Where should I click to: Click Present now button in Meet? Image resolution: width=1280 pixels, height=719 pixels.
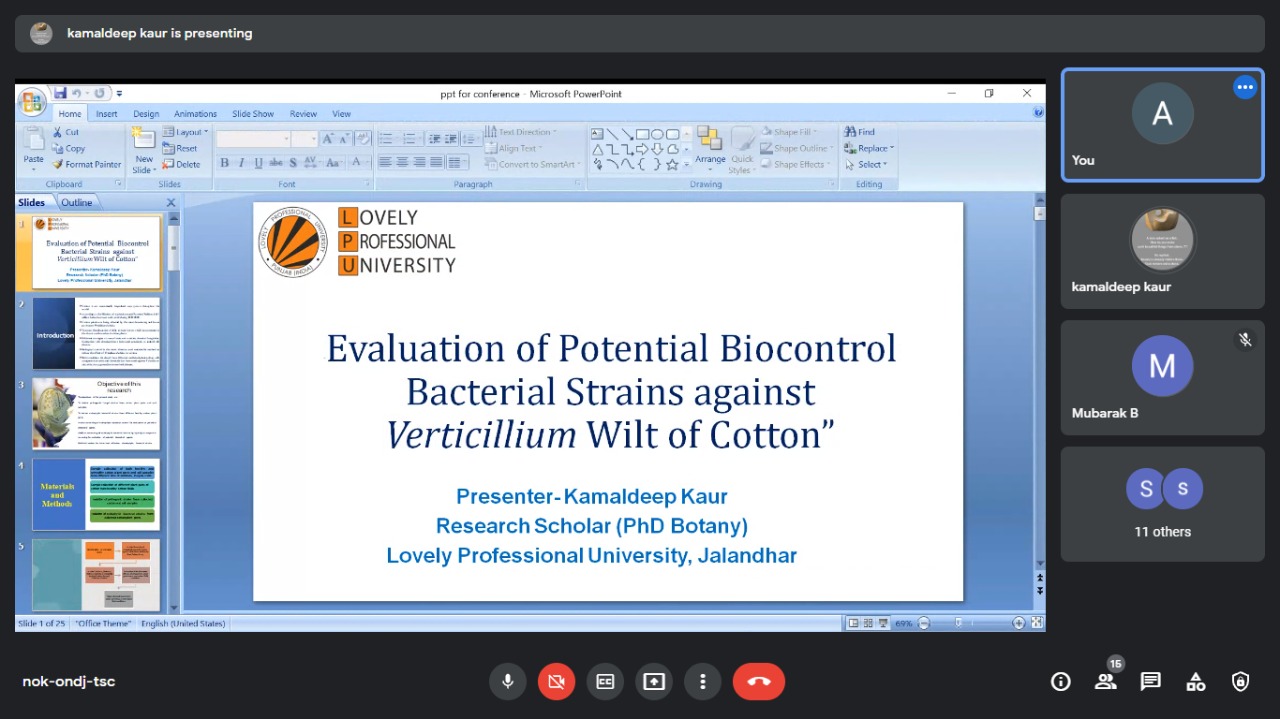(654, 681)
